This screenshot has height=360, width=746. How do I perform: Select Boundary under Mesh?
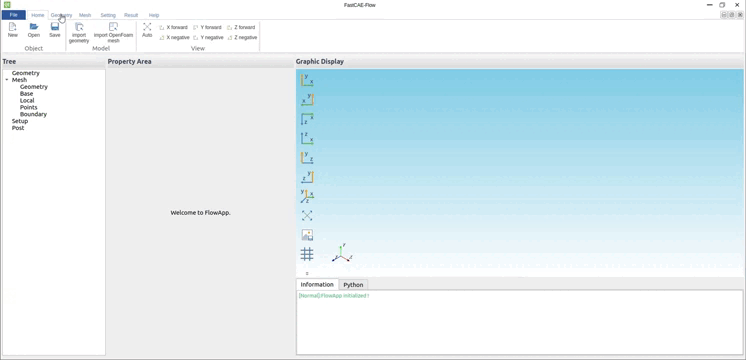tap(33, 114)
